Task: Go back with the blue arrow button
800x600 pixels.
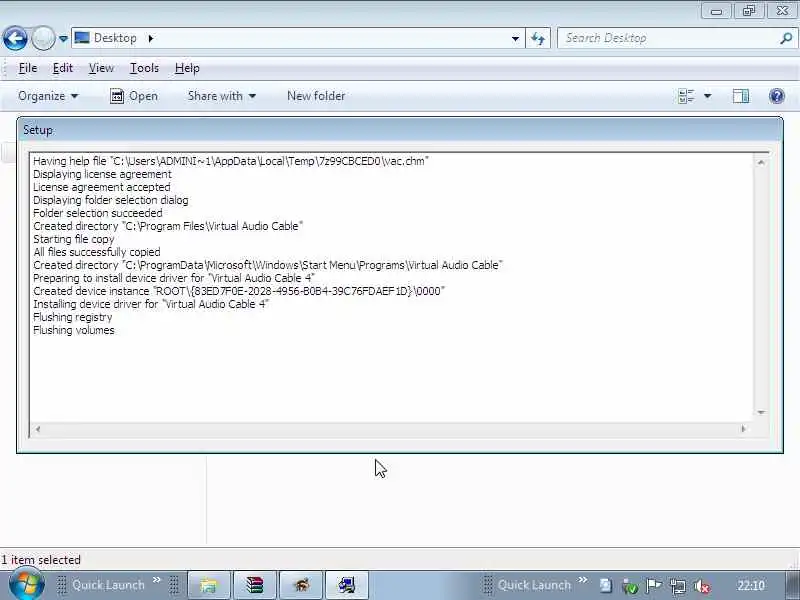Action: [15, 38]
